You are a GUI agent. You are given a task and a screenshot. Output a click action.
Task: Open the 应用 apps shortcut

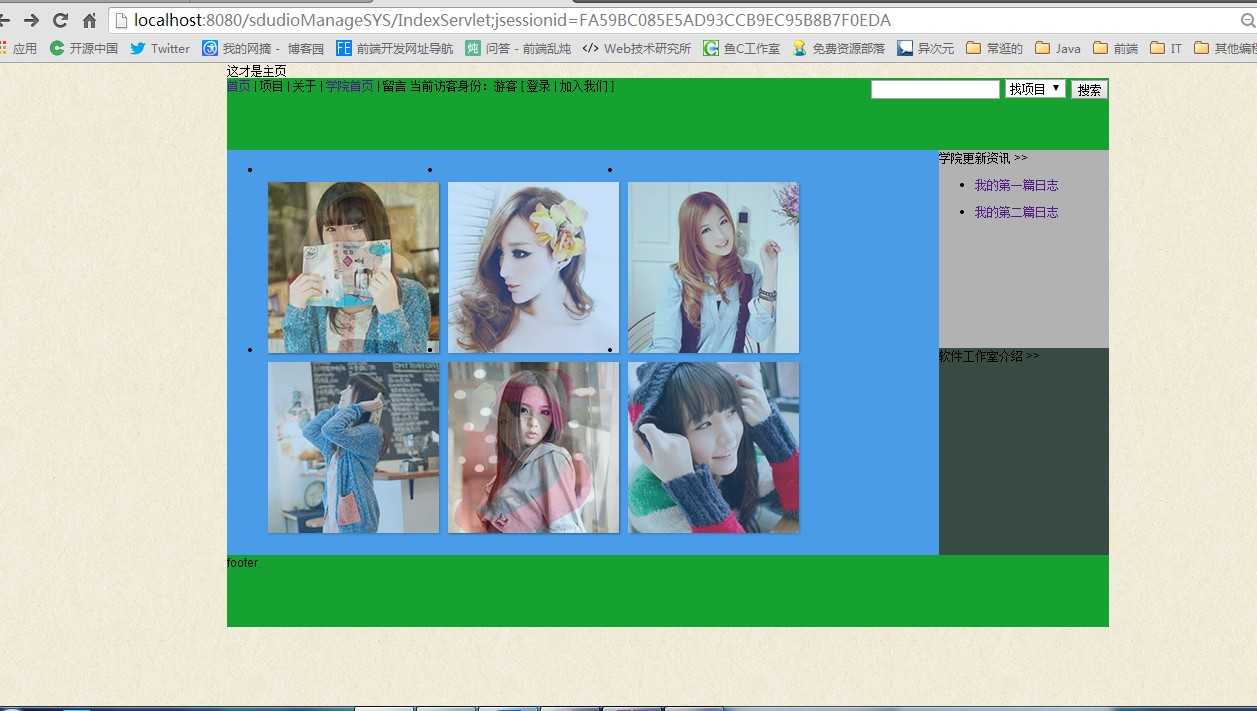(18, 48)
